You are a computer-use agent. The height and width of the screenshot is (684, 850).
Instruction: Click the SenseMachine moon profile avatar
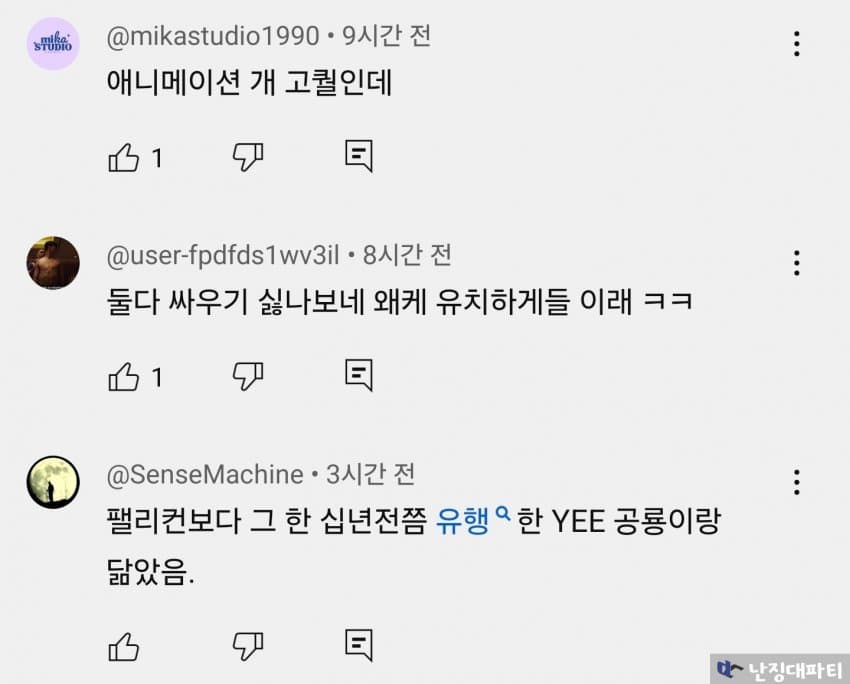[53, 482]
